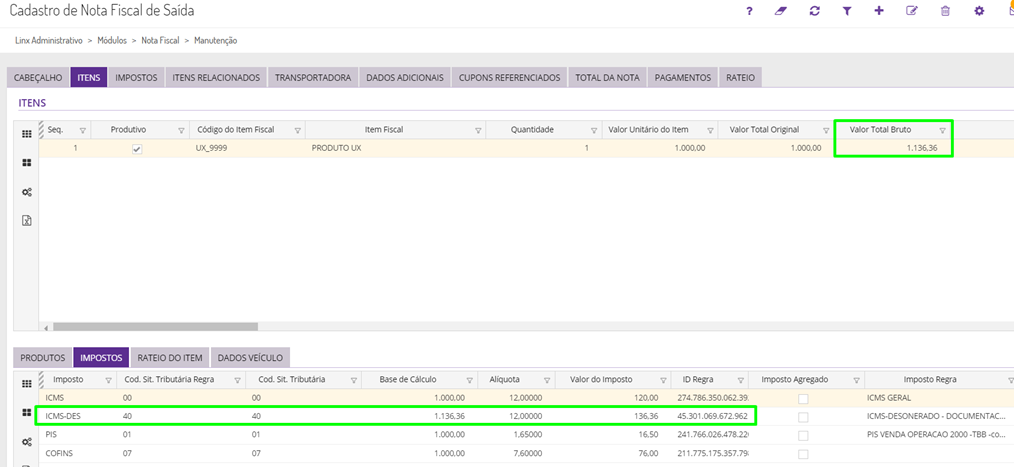Open the Alíquota column filter dropdown

[x=546, y=380]
